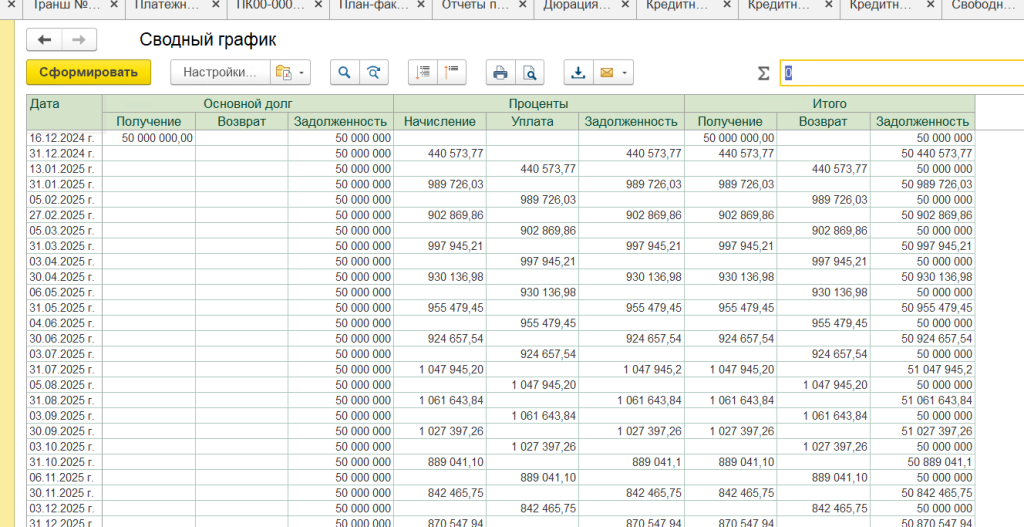Viewport: 1024px width, 527px height.
Task: Click the Сформировать button
Action: pyautogui.click(x=88, y=72)
